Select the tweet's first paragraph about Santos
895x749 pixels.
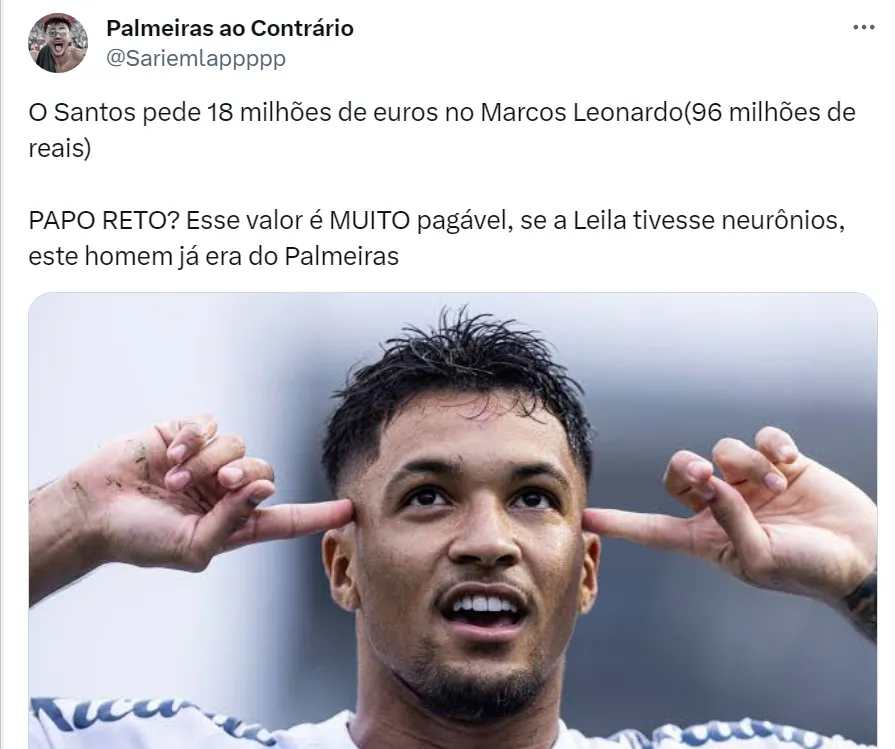point(442,130)
